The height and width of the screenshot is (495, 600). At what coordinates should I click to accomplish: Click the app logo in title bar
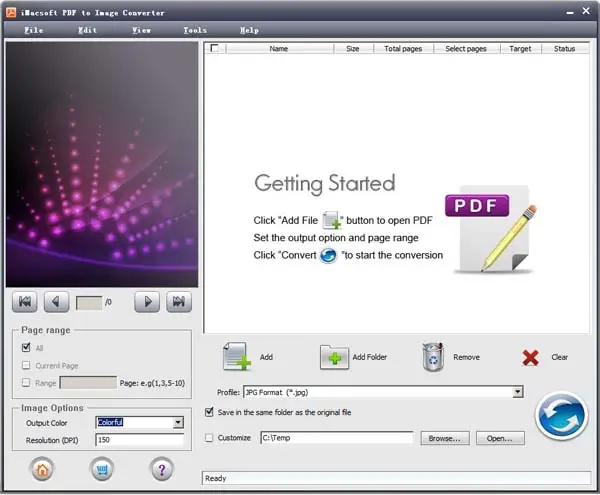click(x=11, y=12)
